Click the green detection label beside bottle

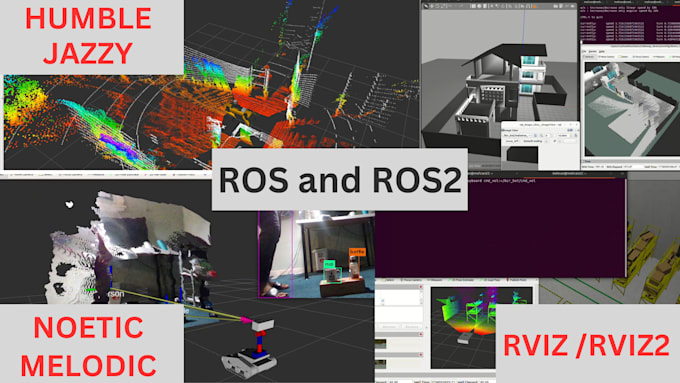pos(330,263)
